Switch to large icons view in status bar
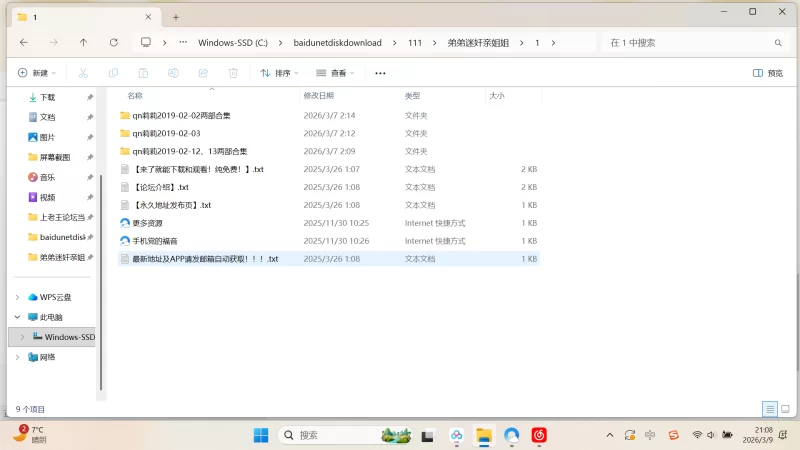Viewport: 800px width, 450px height. (x=785, y=409)
